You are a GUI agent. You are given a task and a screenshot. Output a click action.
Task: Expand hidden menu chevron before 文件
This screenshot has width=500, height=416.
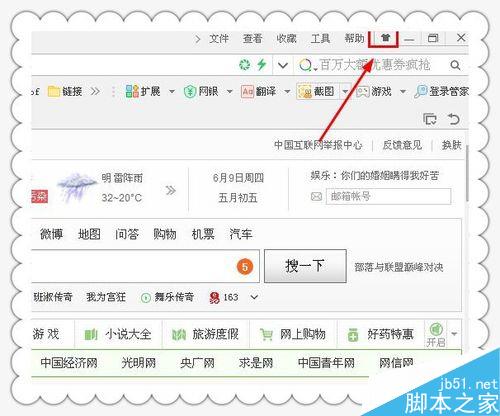click(198, 39)
